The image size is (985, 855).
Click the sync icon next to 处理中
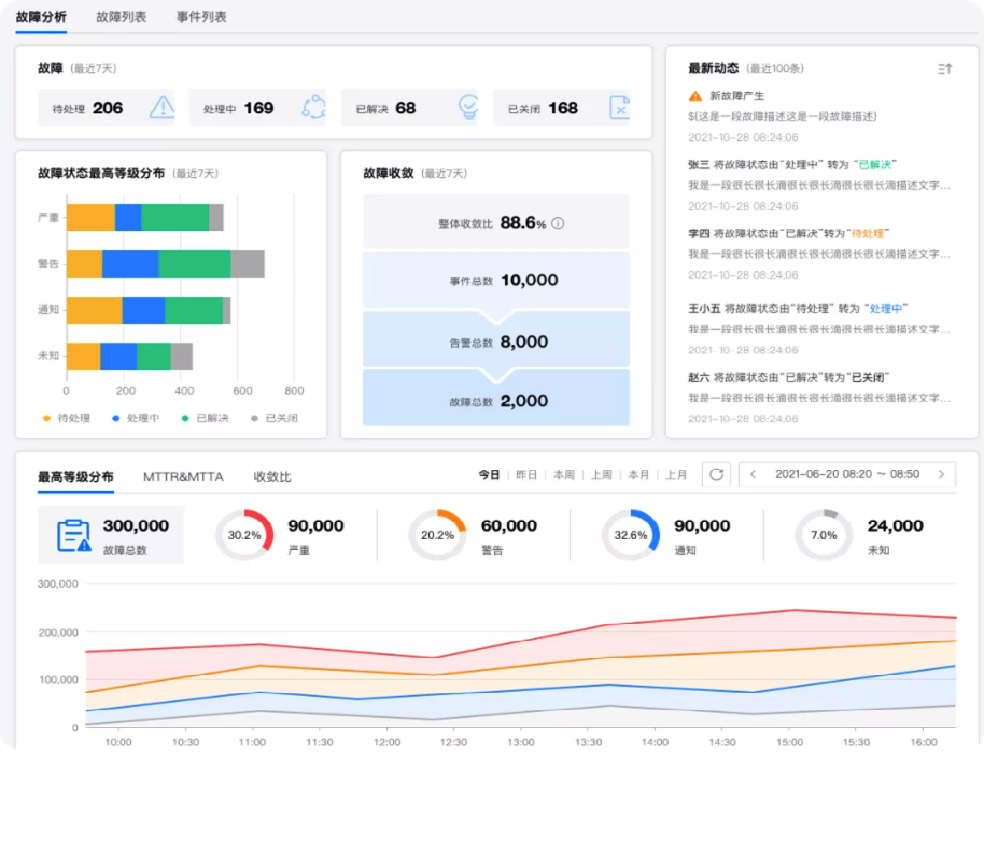[313, 107]
